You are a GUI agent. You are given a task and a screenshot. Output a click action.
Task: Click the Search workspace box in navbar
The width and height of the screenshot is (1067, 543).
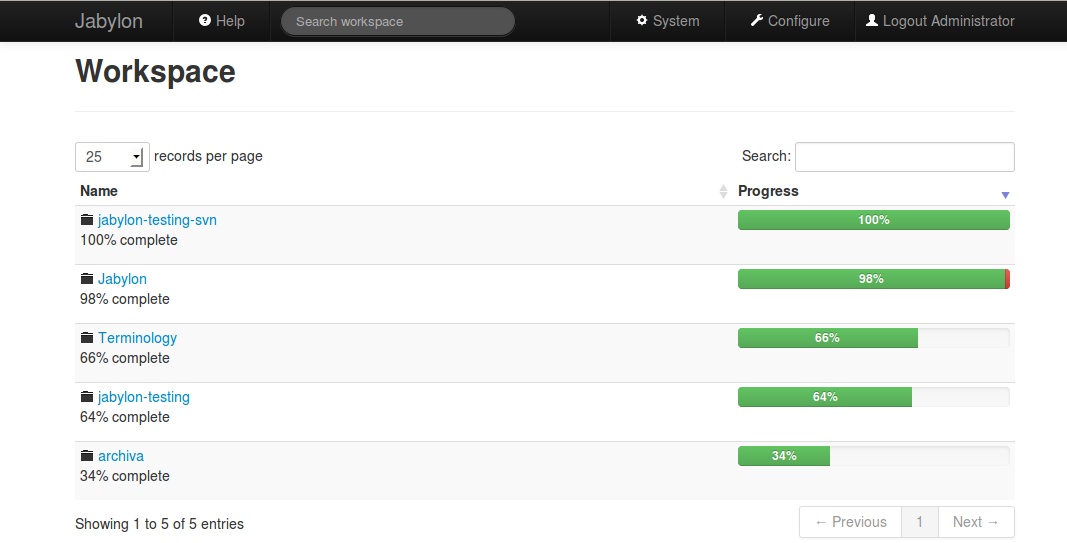[397, 21]
